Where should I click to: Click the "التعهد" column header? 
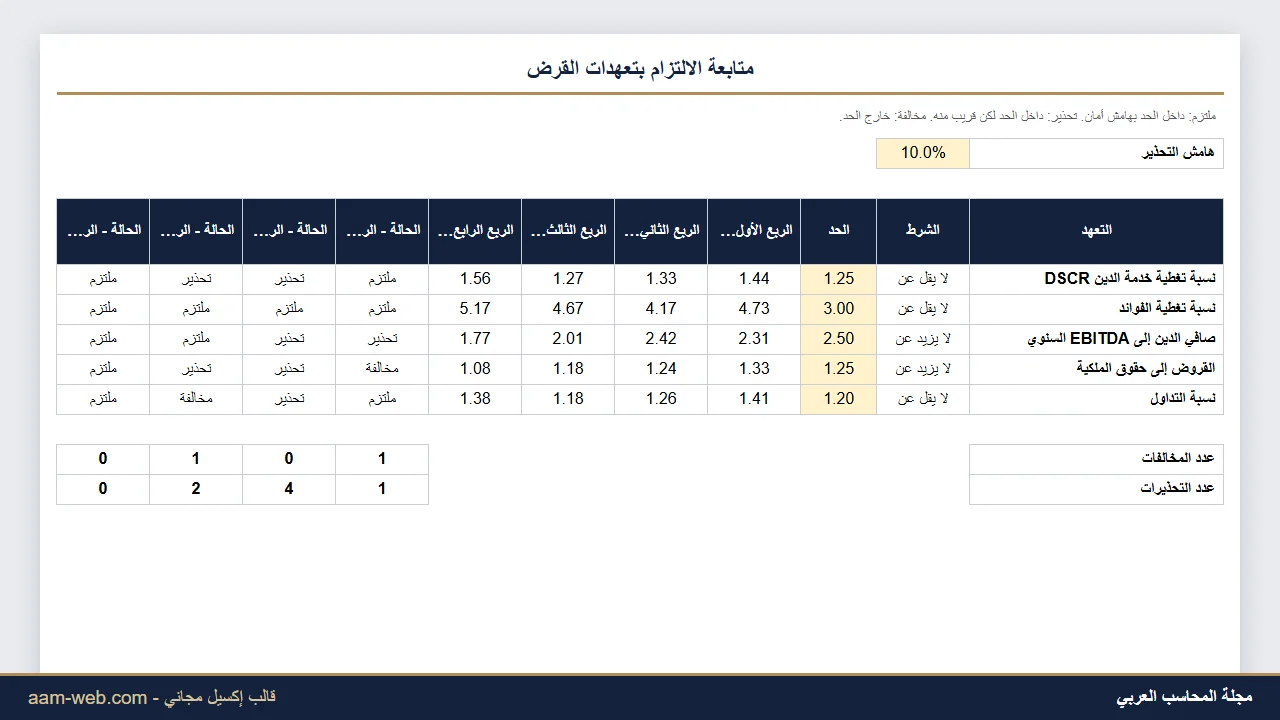tap(1096, 231)
